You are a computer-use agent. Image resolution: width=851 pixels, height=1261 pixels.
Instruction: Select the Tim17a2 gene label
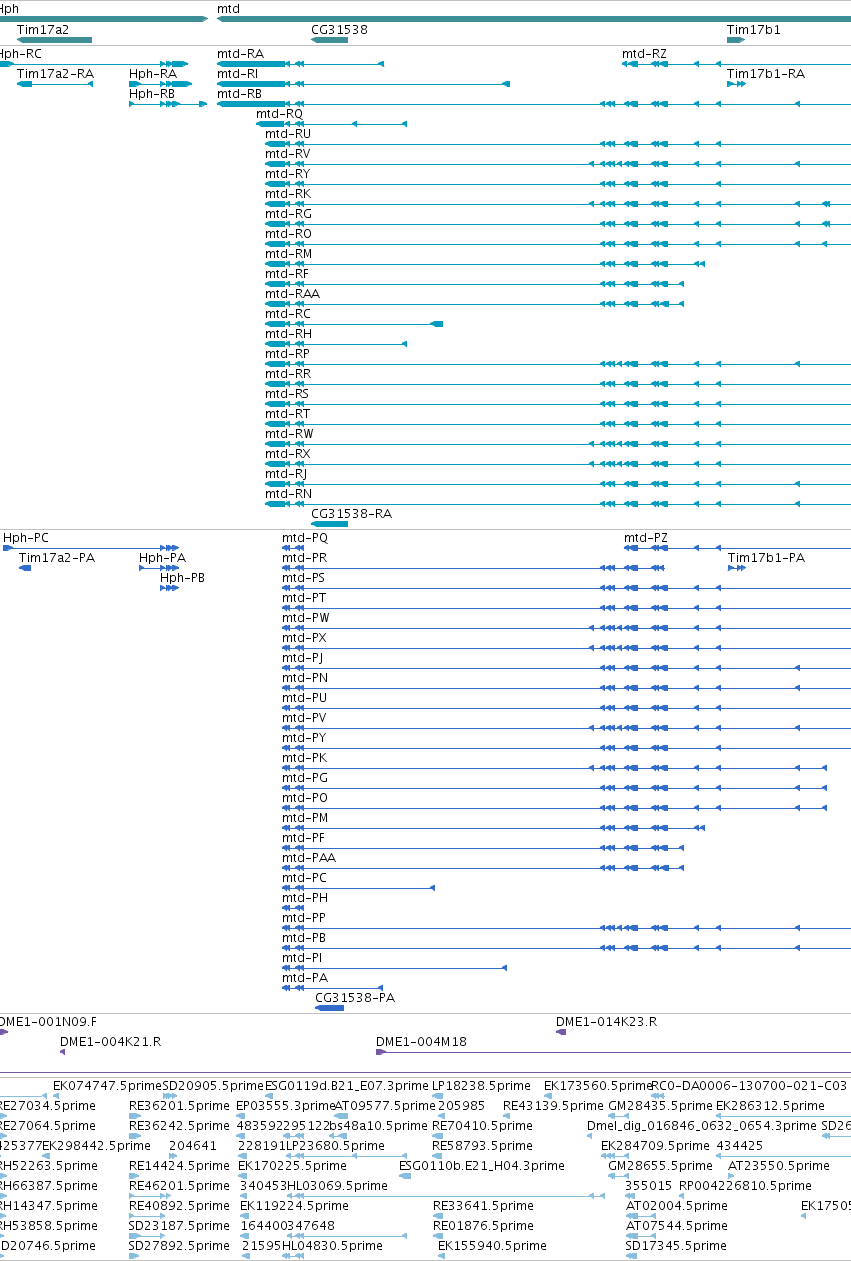tap(43, 30)
